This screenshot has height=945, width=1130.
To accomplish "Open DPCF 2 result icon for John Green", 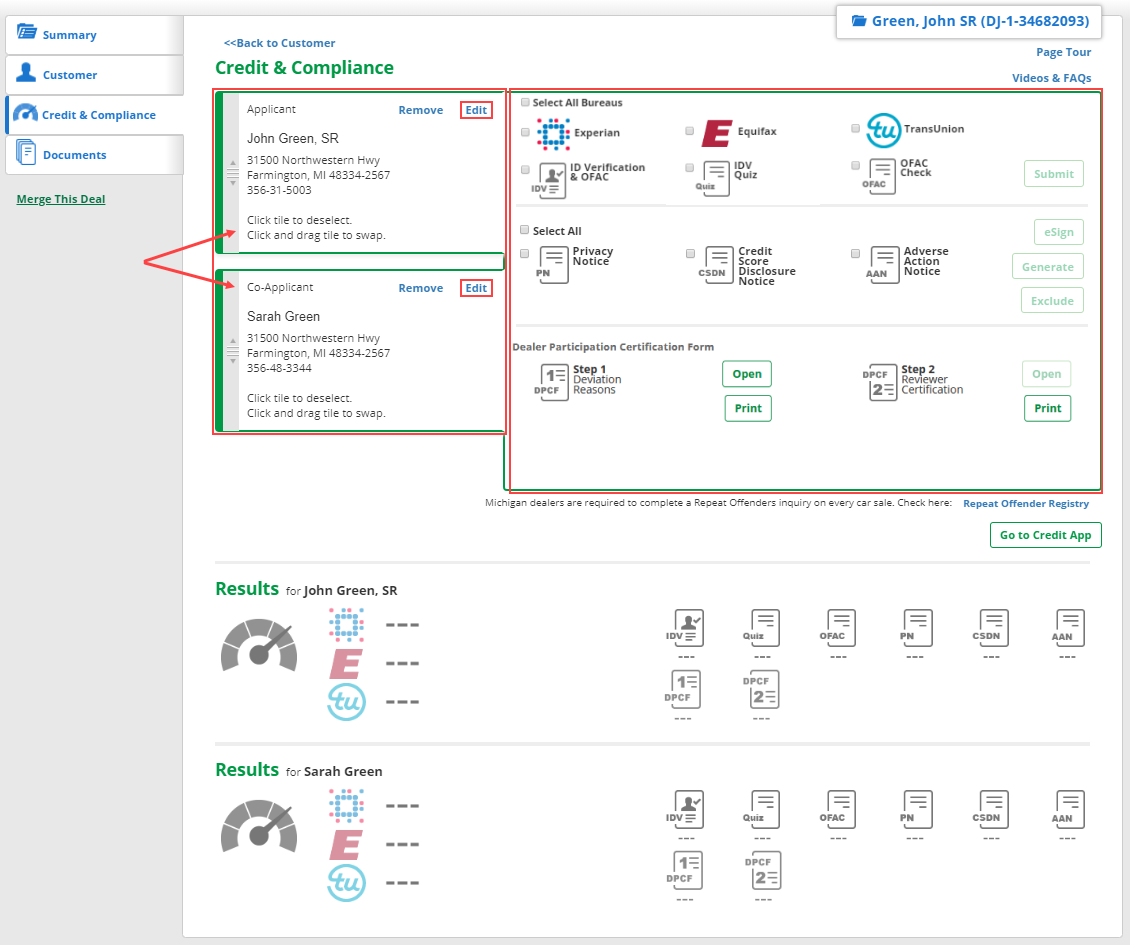I will coord(764,689).
